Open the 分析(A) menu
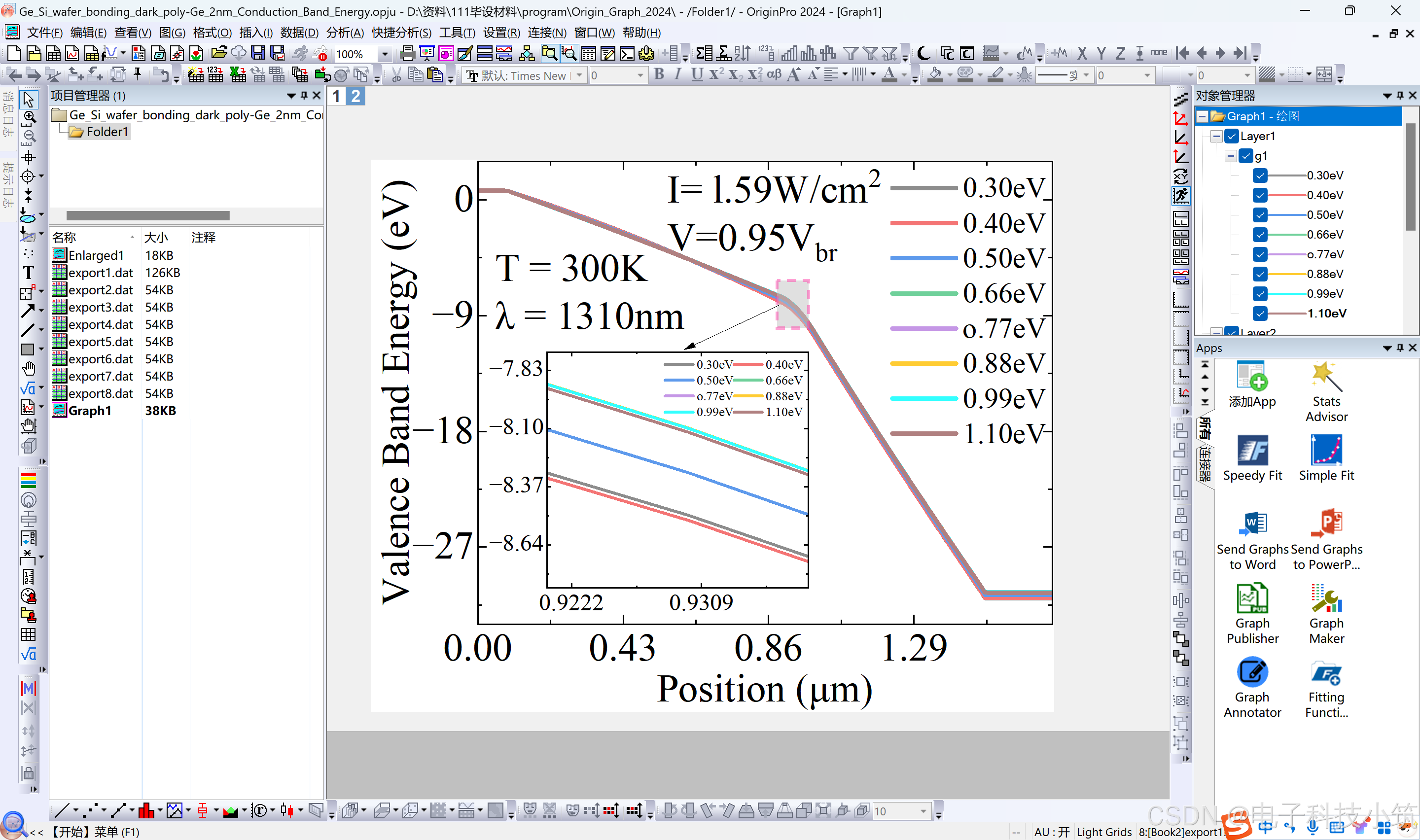Image resolution: width=1420 pixels, height=840 pixels. tap(344, 33)
